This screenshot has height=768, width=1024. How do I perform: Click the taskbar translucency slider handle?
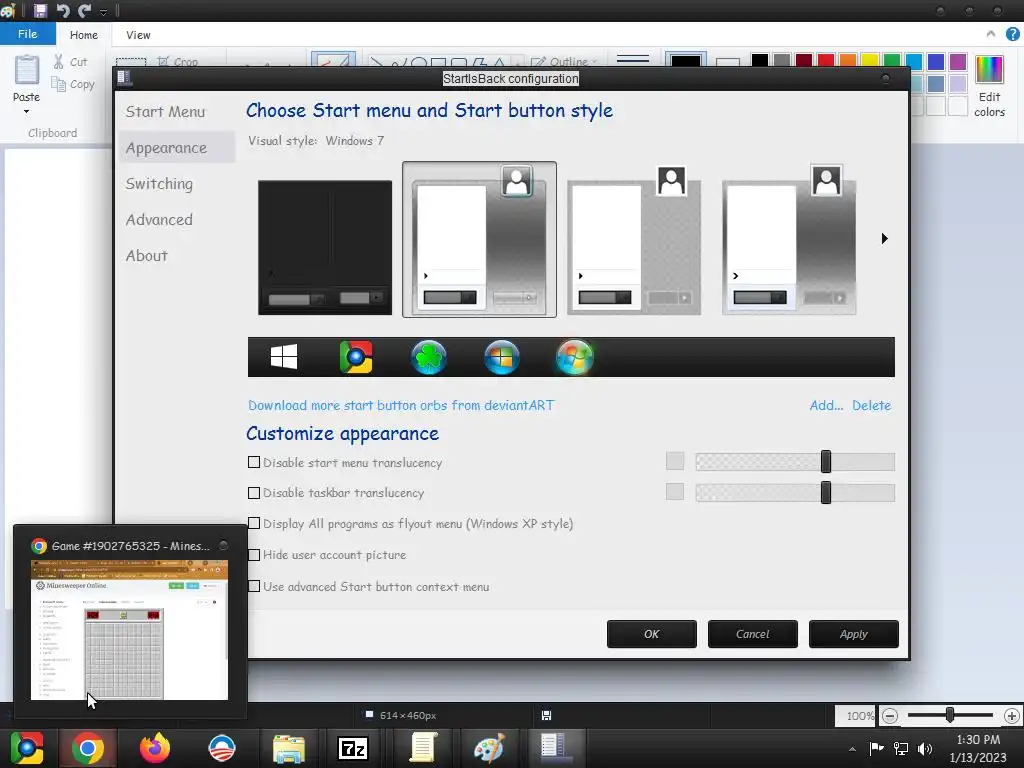[x=826, y=492]
